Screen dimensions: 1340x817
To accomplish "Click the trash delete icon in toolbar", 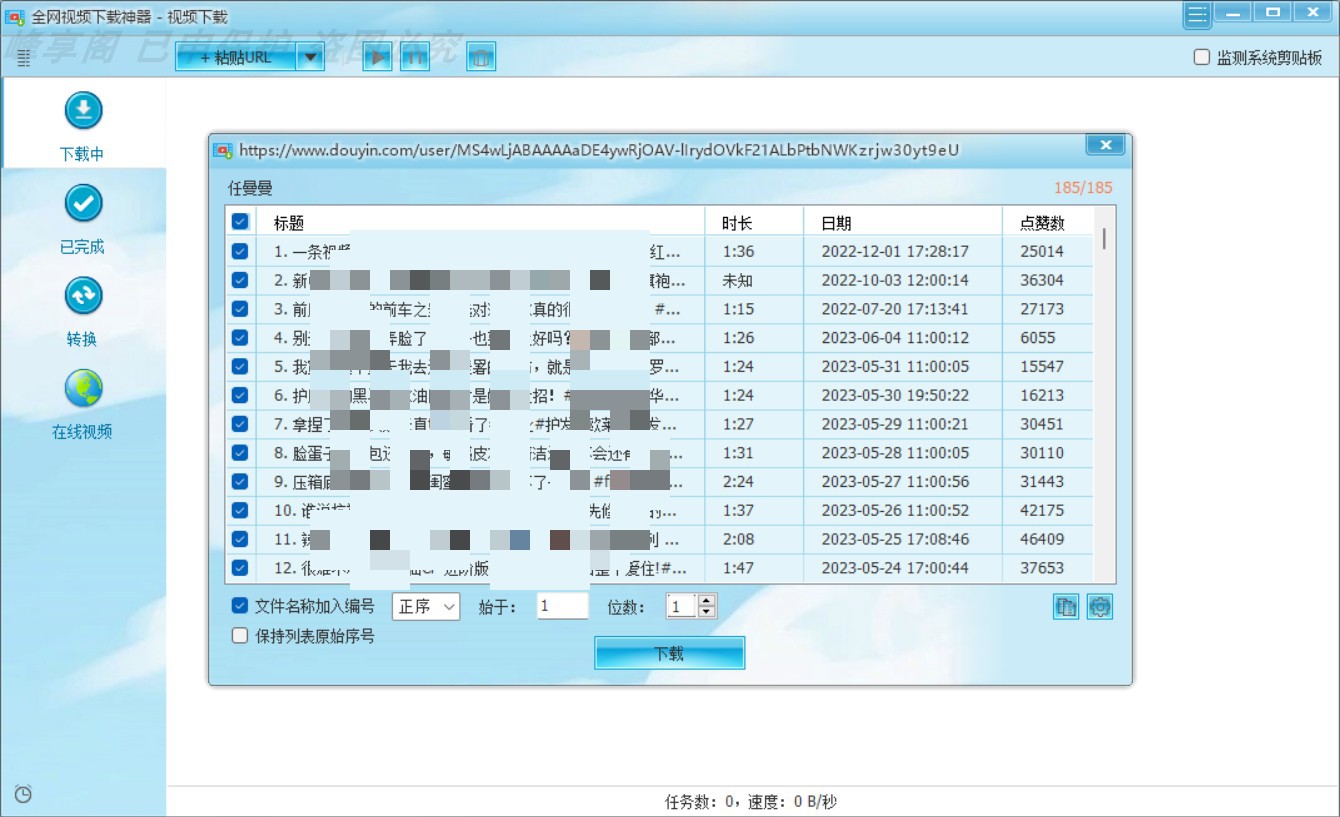I will 481,58.
